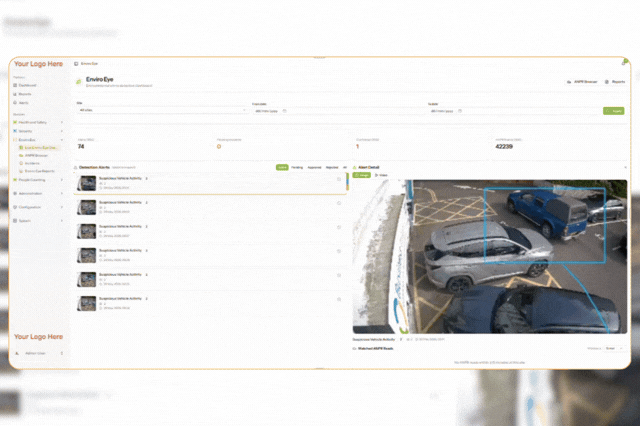
Task: Click round icon on first Suspicious Vehicle Activity row
Action: click(x=339, y=179)
